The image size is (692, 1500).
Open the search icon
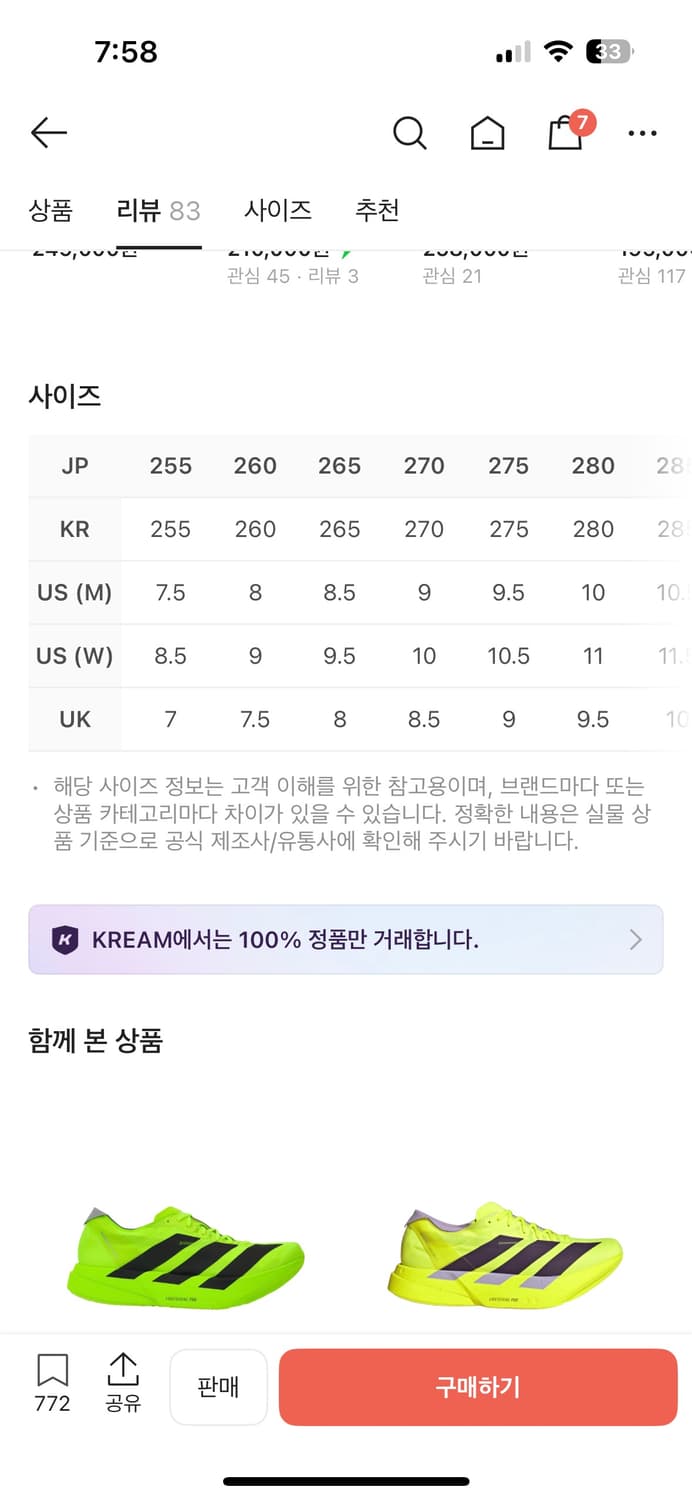click(x=410, y=132)
